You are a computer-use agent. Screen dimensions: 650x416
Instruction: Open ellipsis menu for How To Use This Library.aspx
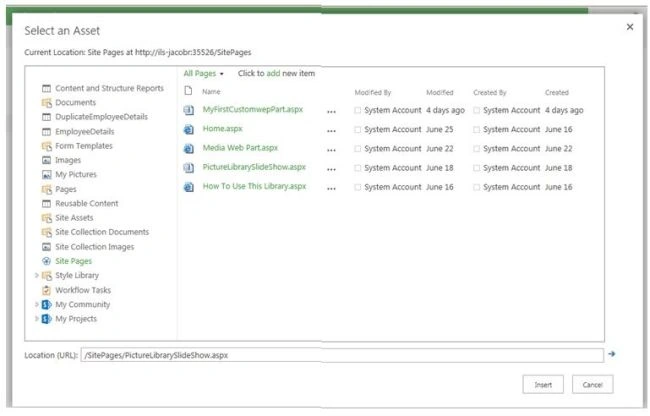click(331, 189)
